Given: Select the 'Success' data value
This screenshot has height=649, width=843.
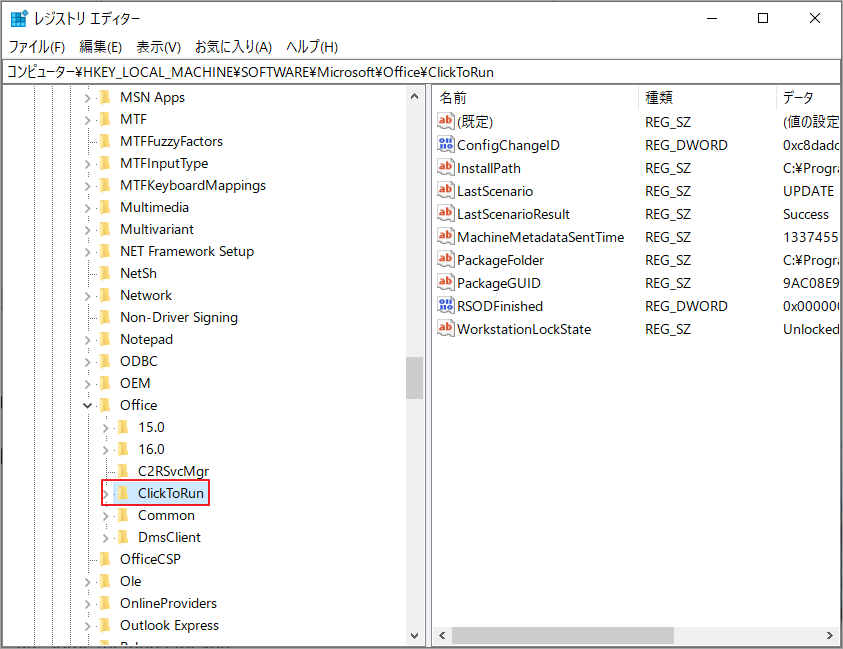Looking at the screenshot, I should 805,215.
